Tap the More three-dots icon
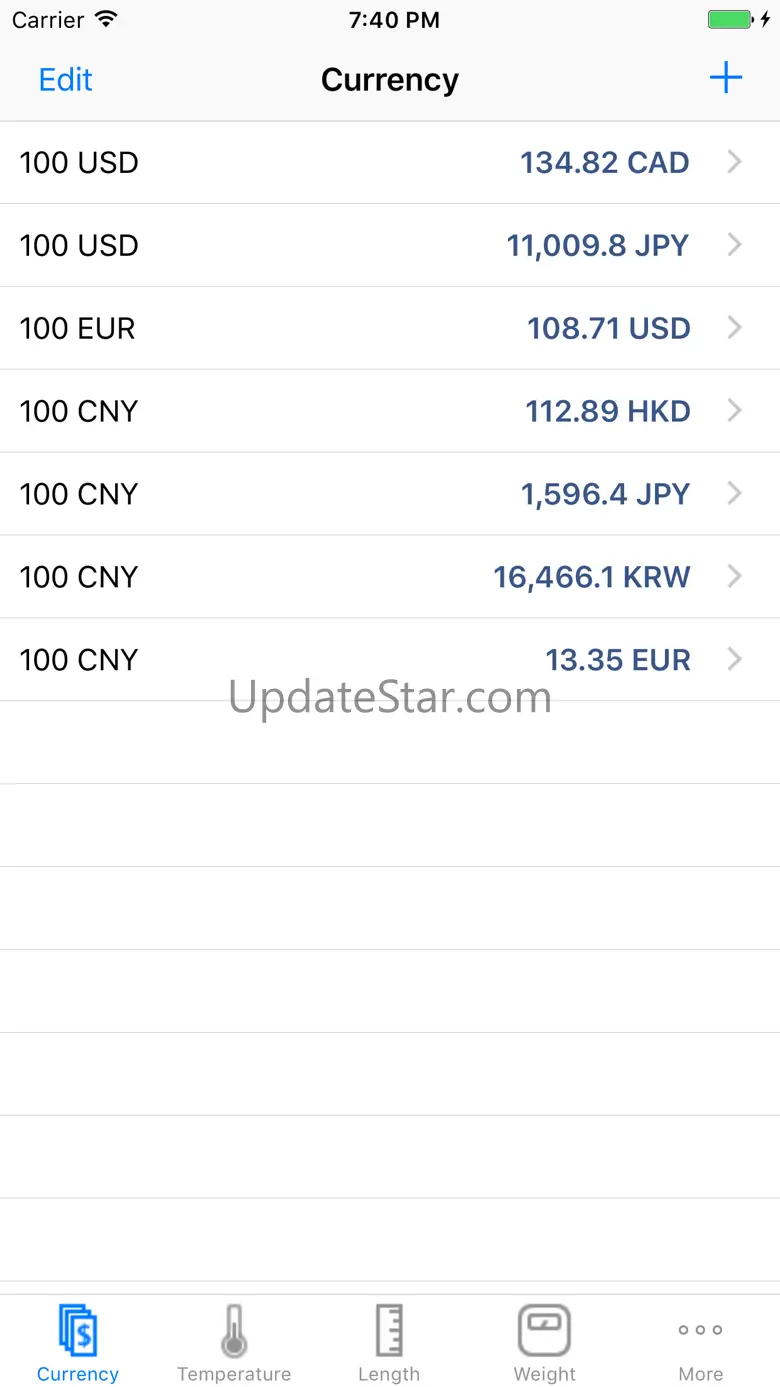This screenshot has height=1387, width=780. pyautogui.click(x=700, y=1330)
